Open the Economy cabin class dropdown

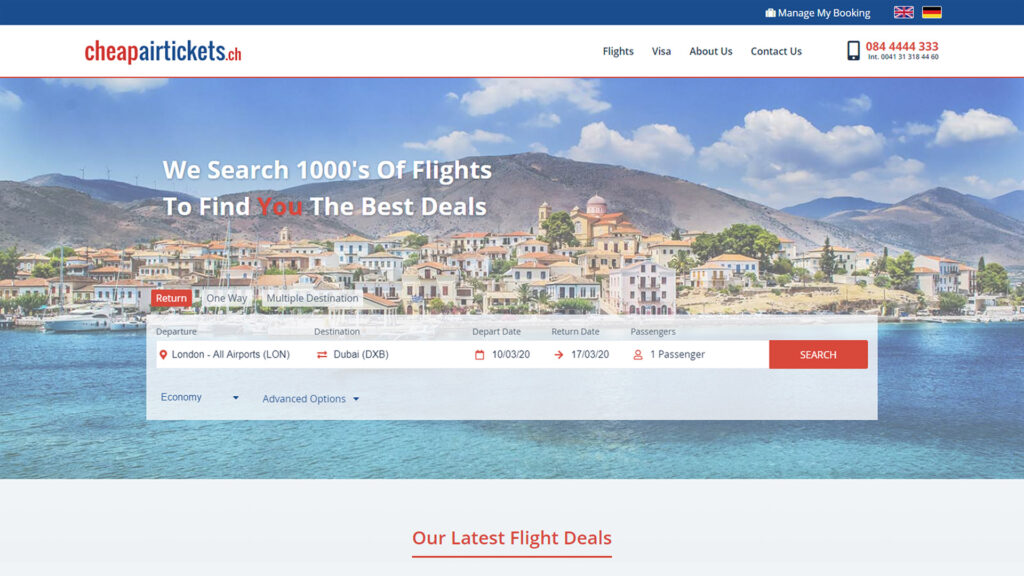click(200, 397)
